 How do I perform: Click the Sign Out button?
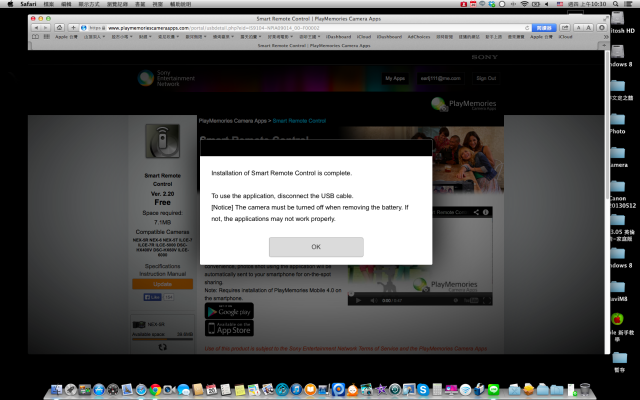tap(486, 78)
